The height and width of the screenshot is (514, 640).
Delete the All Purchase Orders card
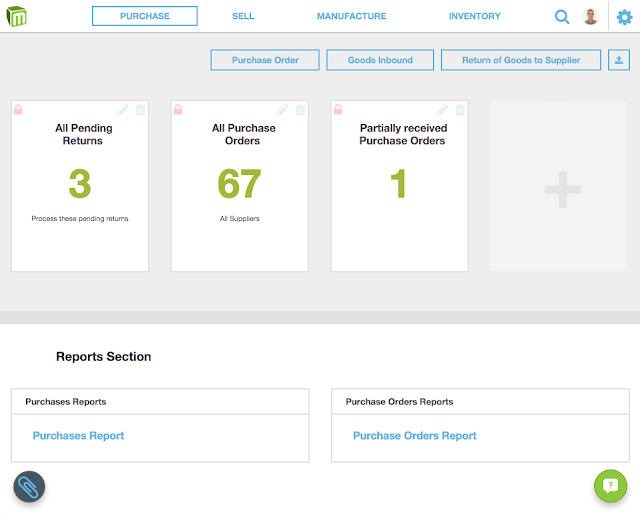(x=300, y=109)
